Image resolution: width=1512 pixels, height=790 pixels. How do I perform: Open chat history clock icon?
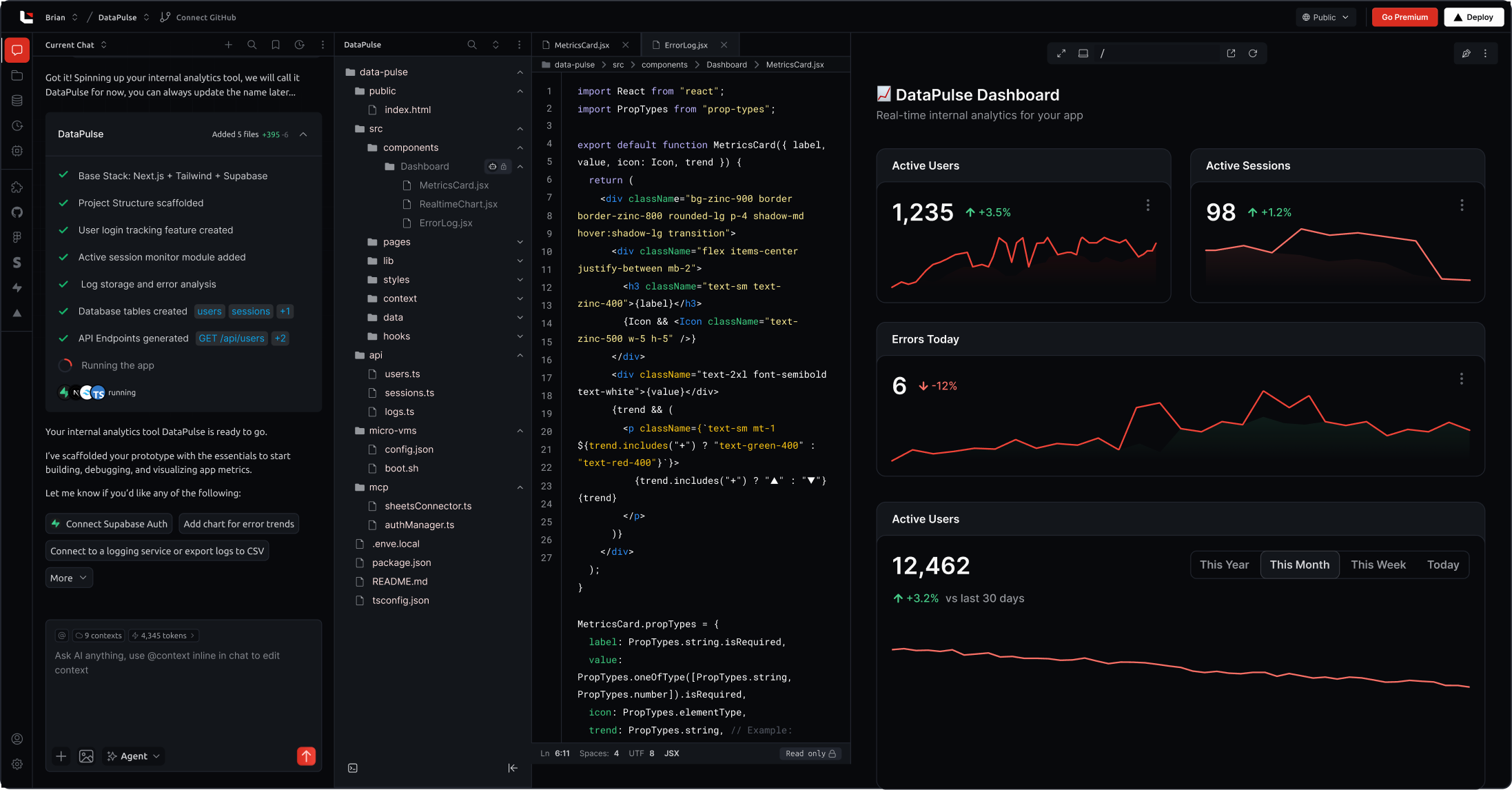coord(299,45)
